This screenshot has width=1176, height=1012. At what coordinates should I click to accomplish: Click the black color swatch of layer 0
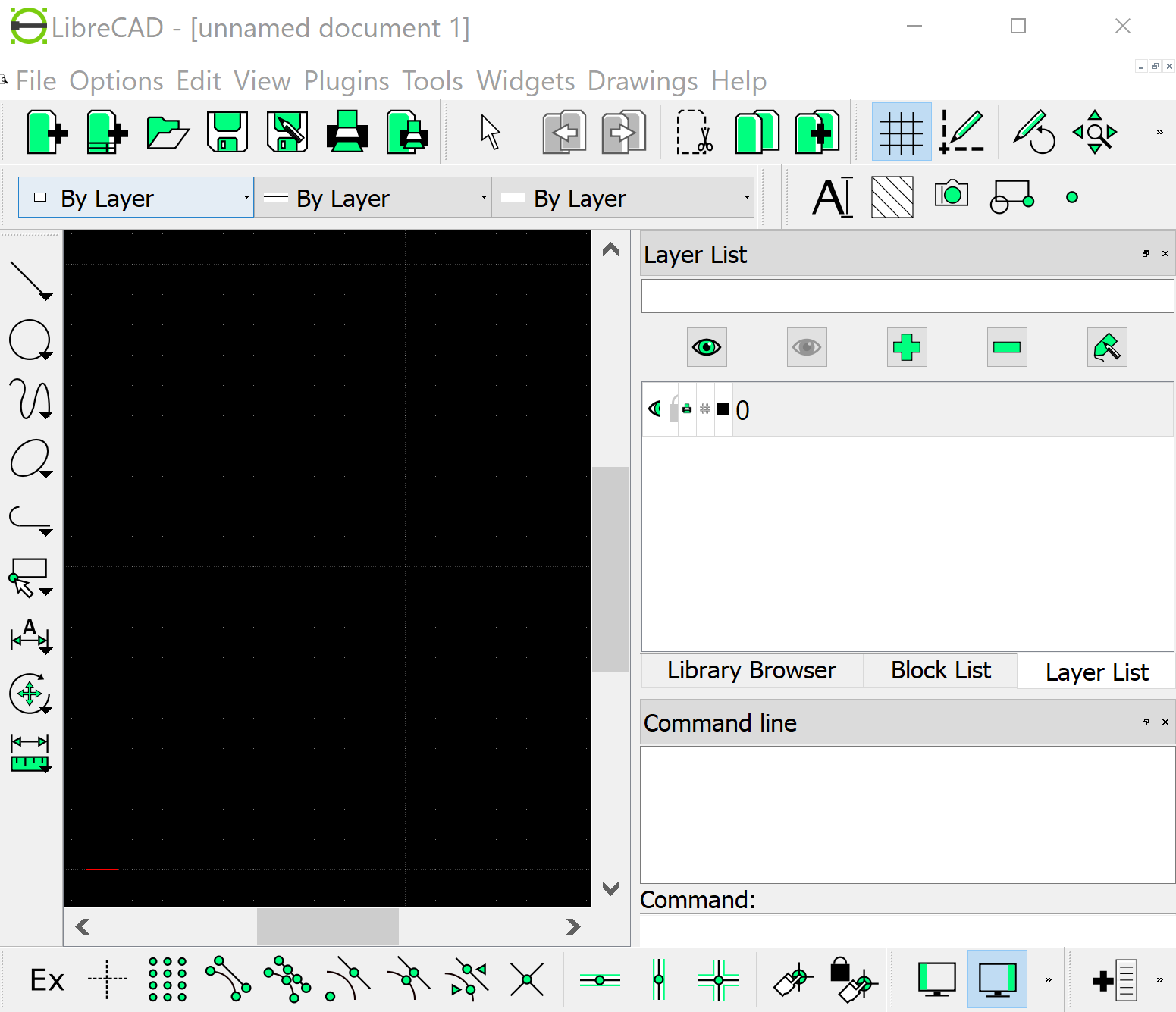[723, 409]
